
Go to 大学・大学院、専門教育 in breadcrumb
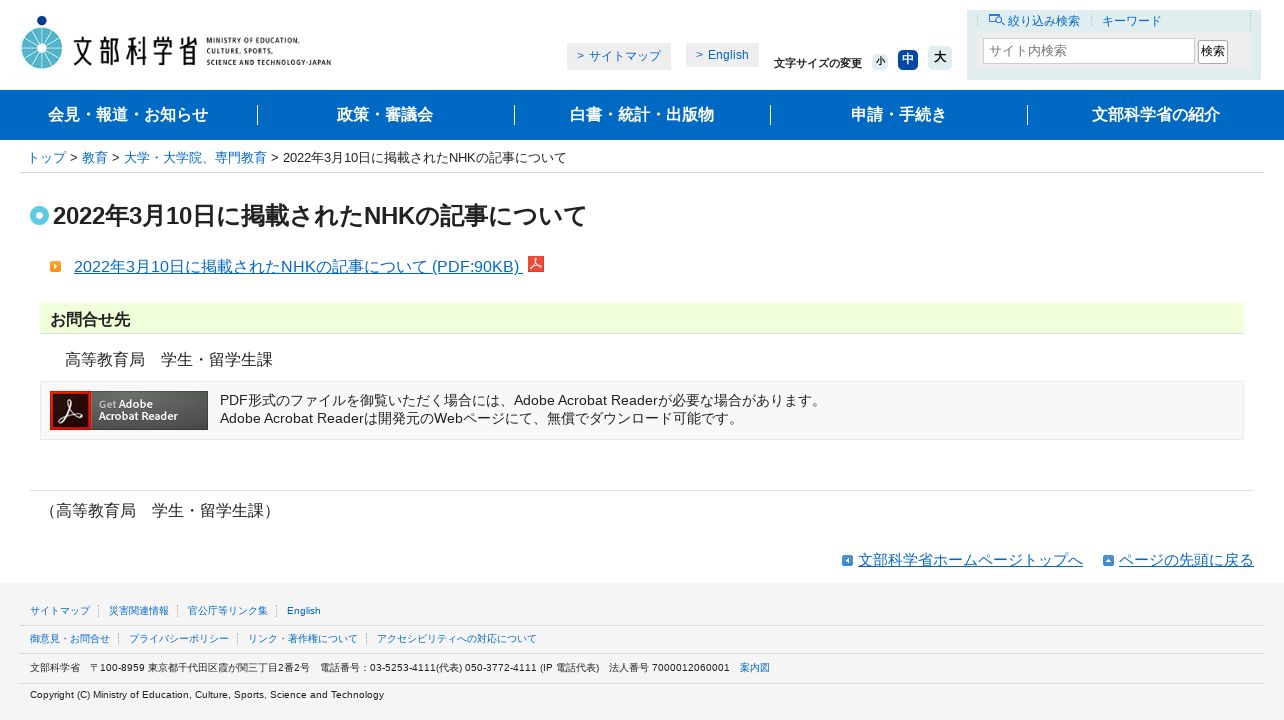click(x=195, y=158)
